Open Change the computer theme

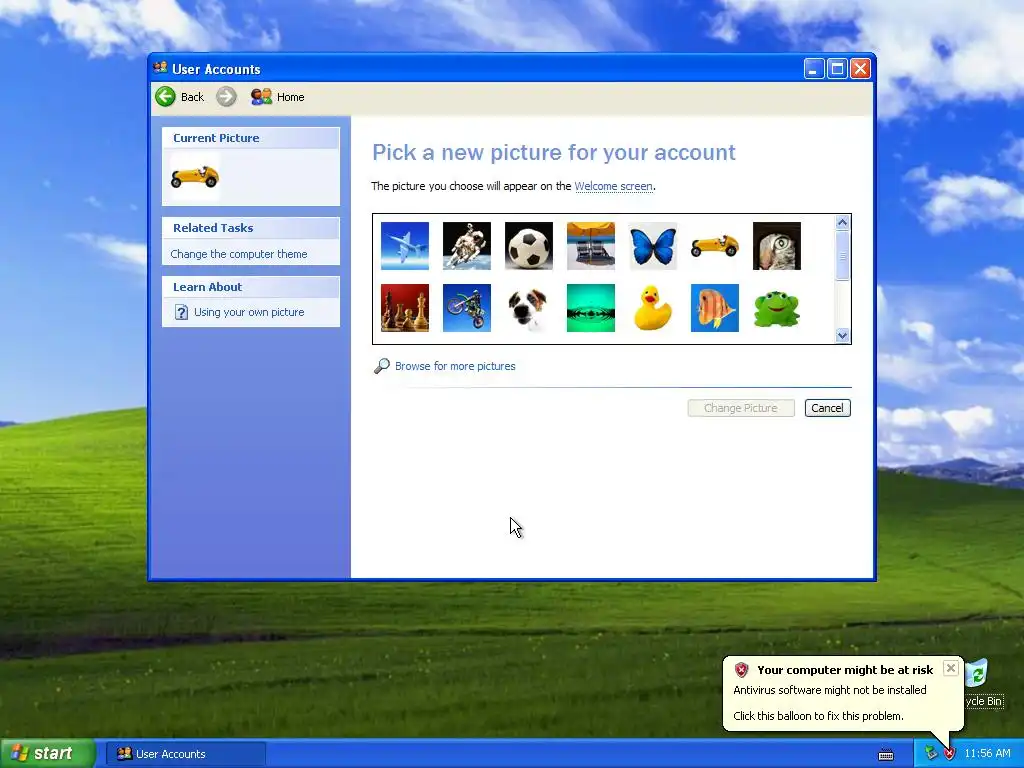238,254
